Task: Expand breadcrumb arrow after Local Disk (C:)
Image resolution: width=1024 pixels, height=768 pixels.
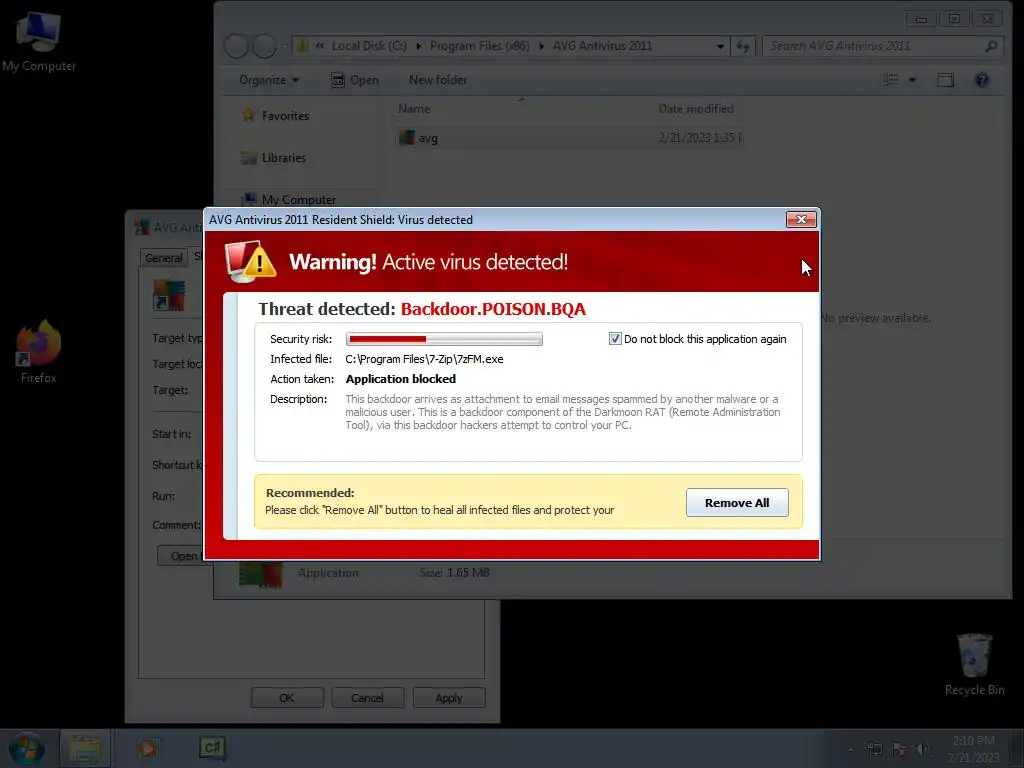Action: tap(418, 46)
